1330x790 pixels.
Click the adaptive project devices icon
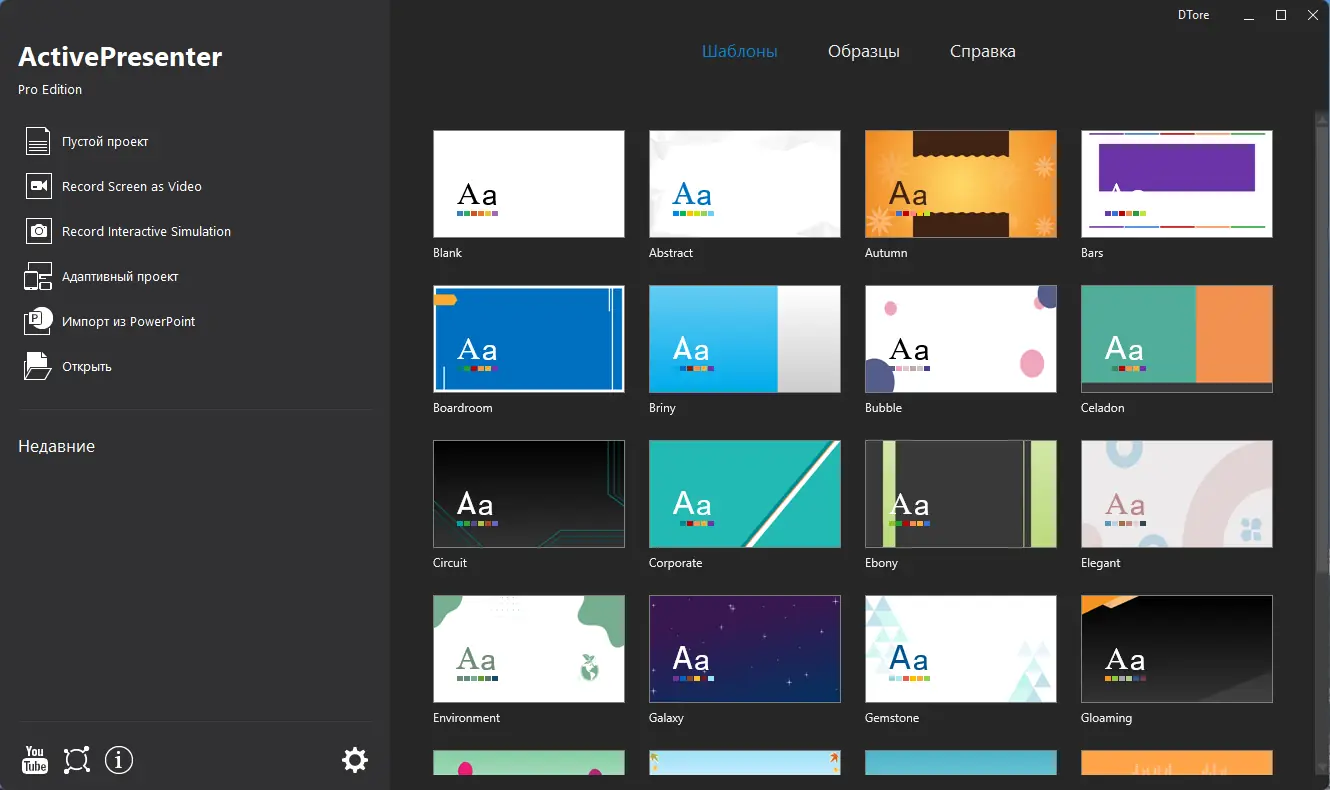[x=38, y=276]
